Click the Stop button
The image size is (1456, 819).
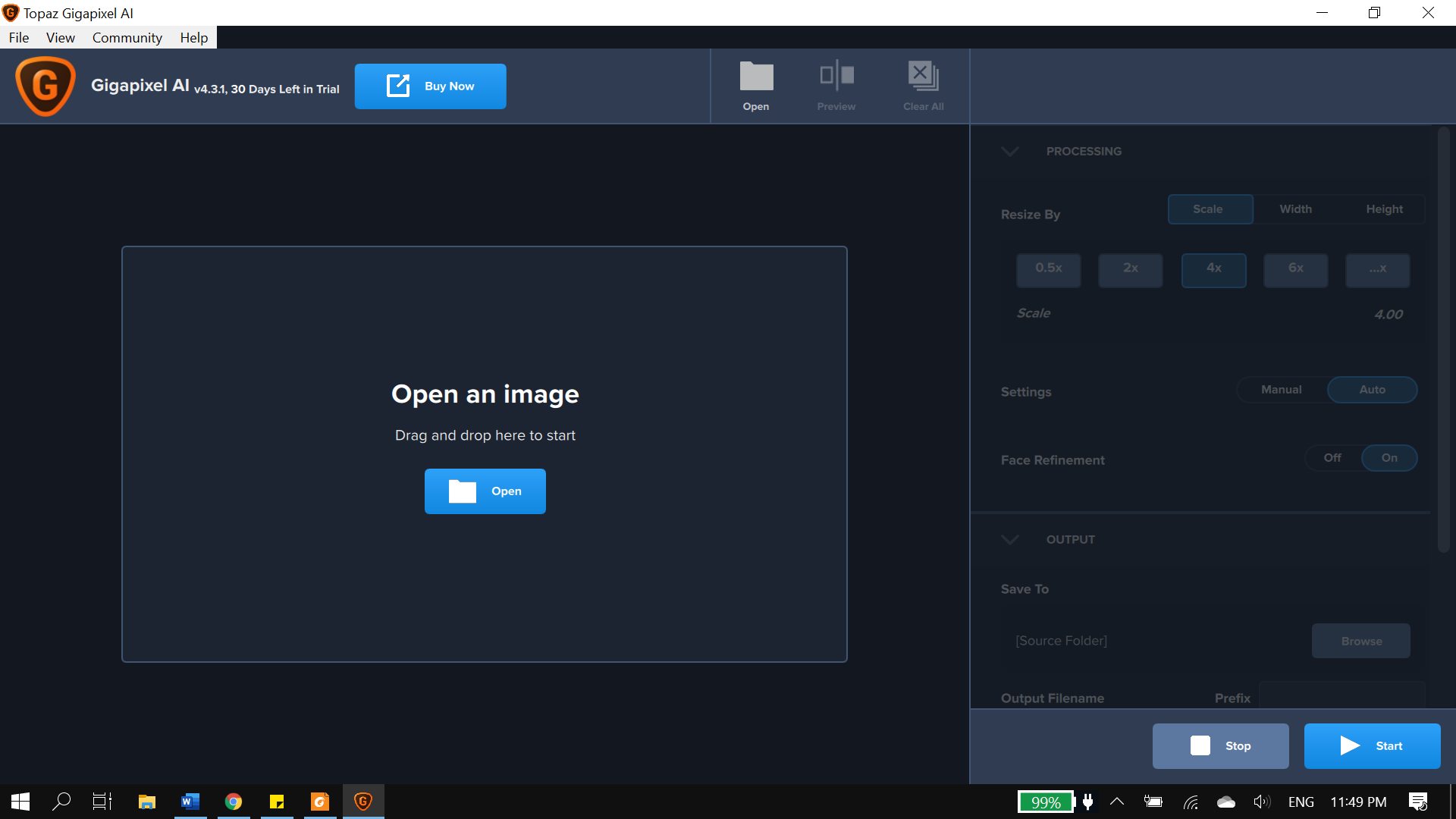1220,746
